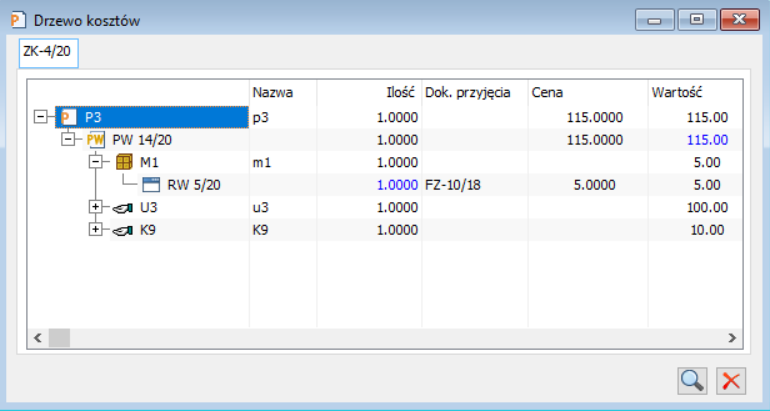The height and width of the screenshot is (411, 770).
Task: Click the Cena column header
Action: 588,92
